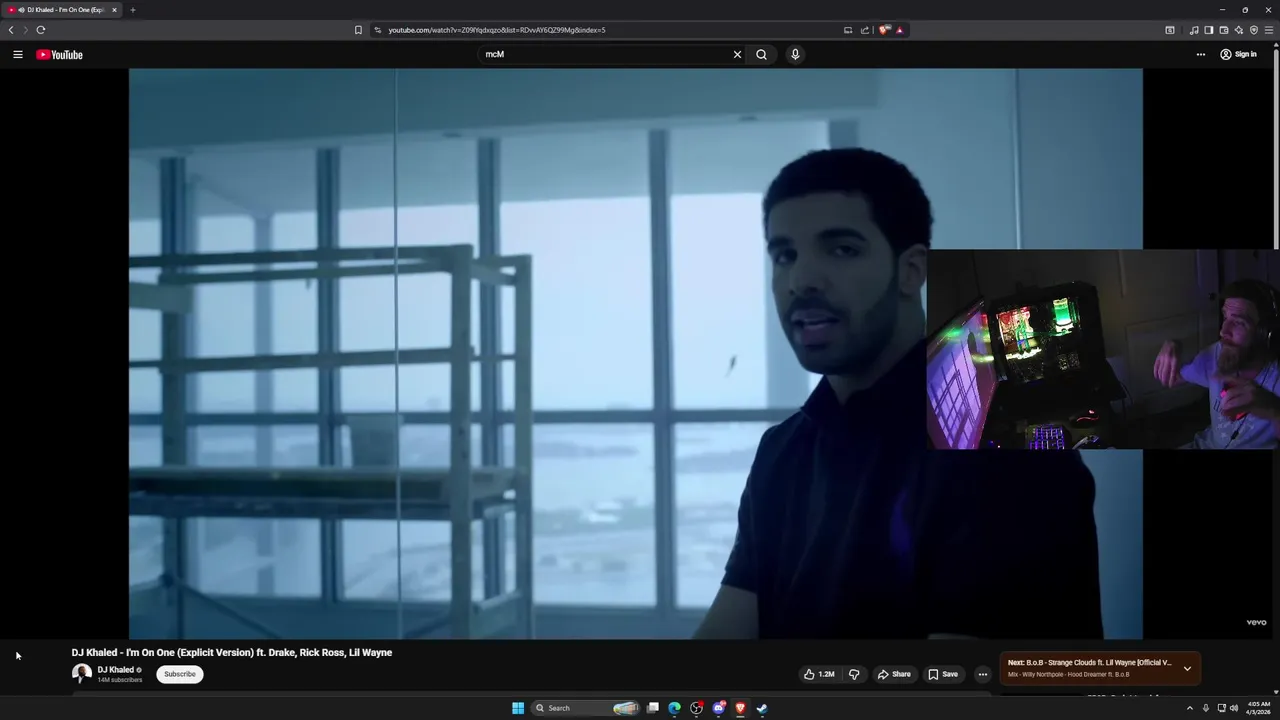The image size is (1280, 720).
Task: Open Task View on the taskbar
Action: coord(653,708)
